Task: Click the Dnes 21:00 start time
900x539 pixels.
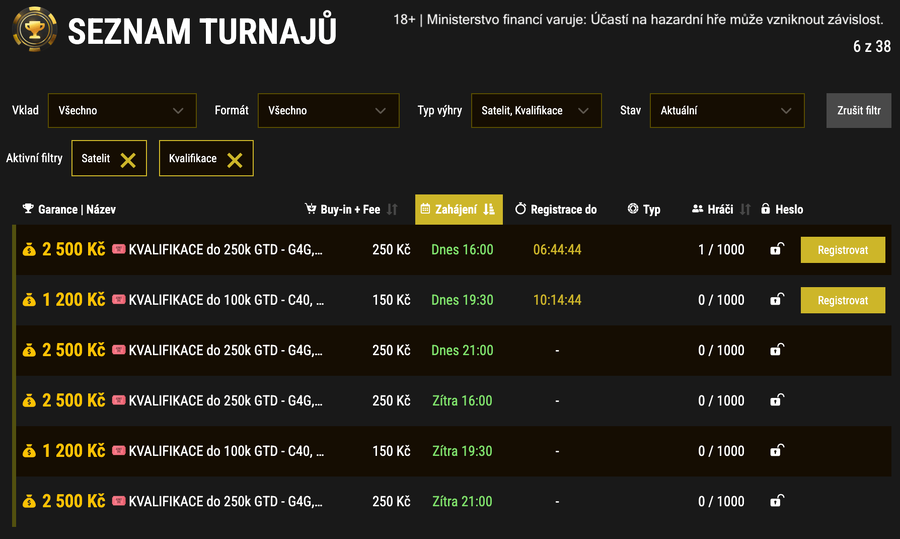Action: point(462,350)
